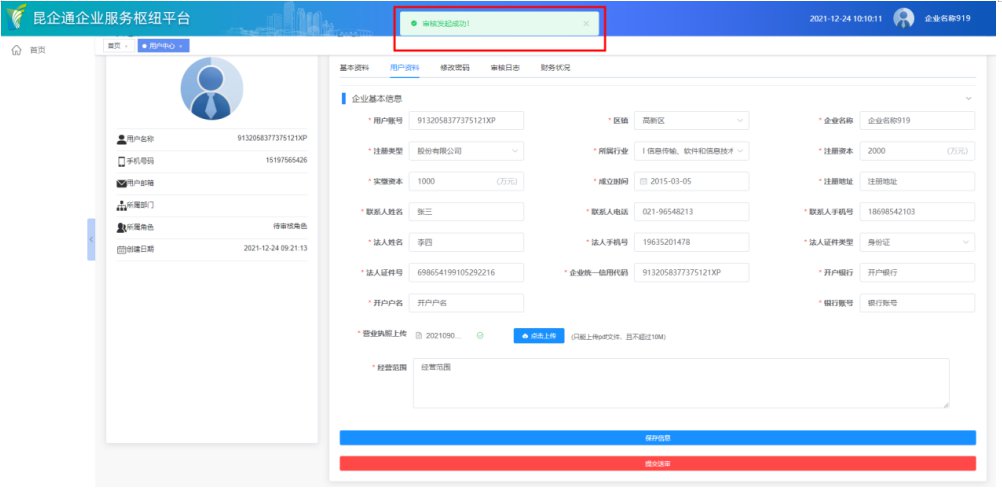
Task: Click the large user profile avatar
Action: click(211, 88)
